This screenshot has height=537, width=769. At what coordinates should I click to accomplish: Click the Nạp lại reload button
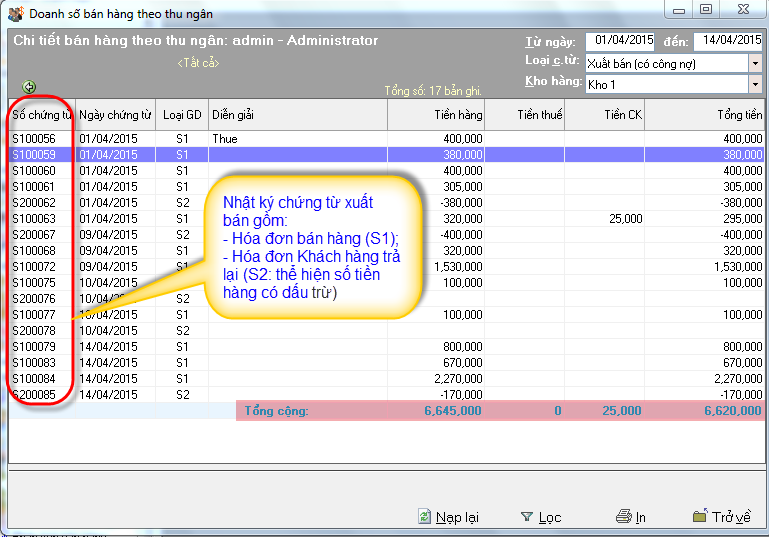click(448, 517)
